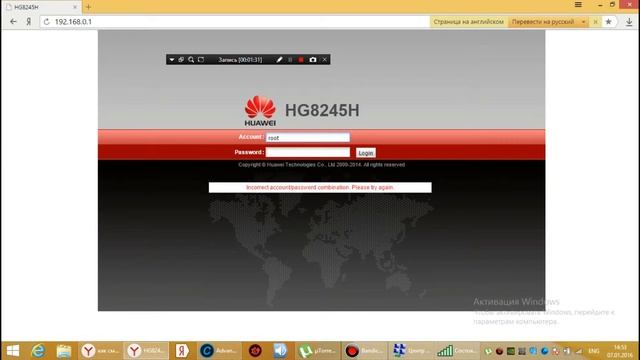The height and width of the screenshot is (360, 640).
Task: Click the recorder pencil draw icon
Action: tap(279, 60)
